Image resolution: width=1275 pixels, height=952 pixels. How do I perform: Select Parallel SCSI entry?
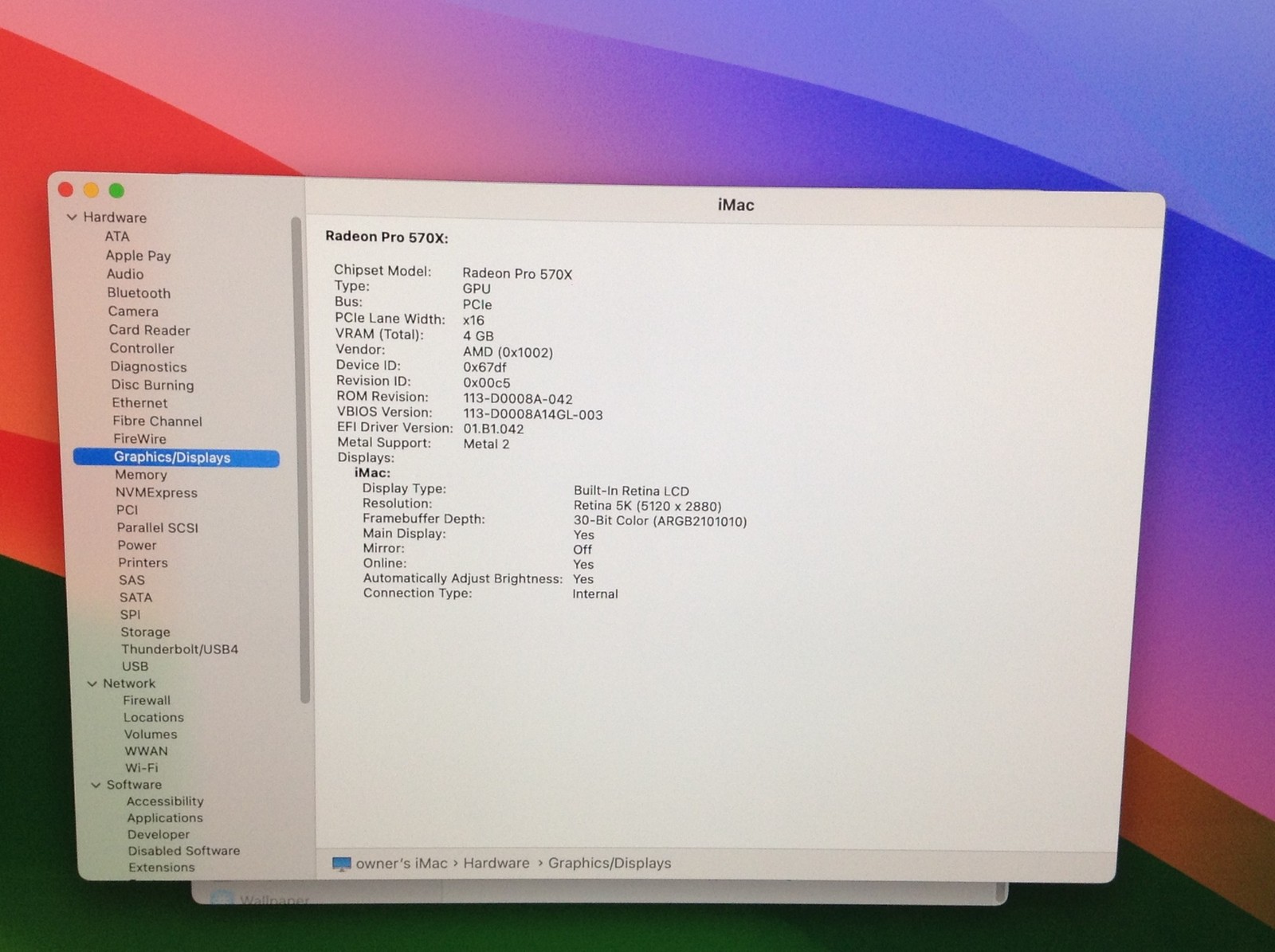click(x=157, y=527)
